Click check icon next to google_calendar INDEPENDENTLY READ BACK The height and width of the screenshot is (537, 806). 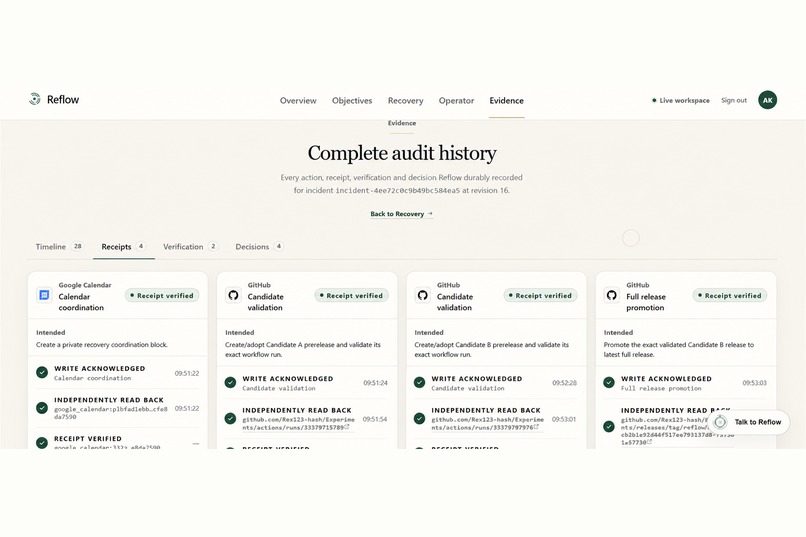[42, 408]
